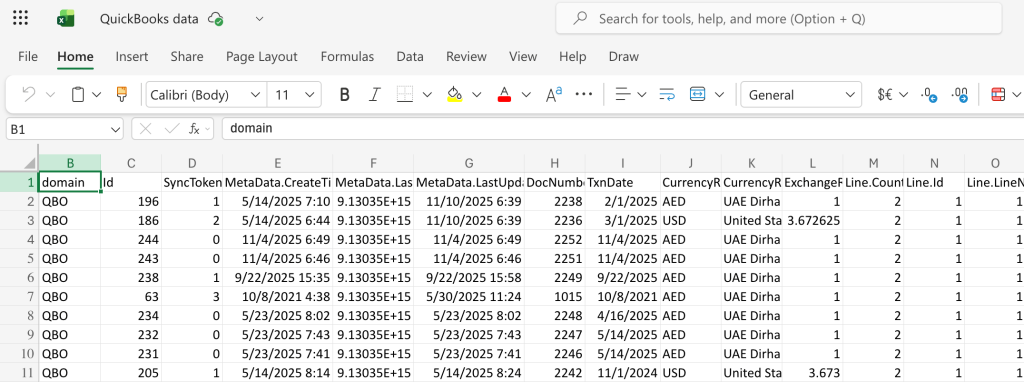Switch to the Share tab
Viewport: 1024px width, 382px height.
point(187,57)
